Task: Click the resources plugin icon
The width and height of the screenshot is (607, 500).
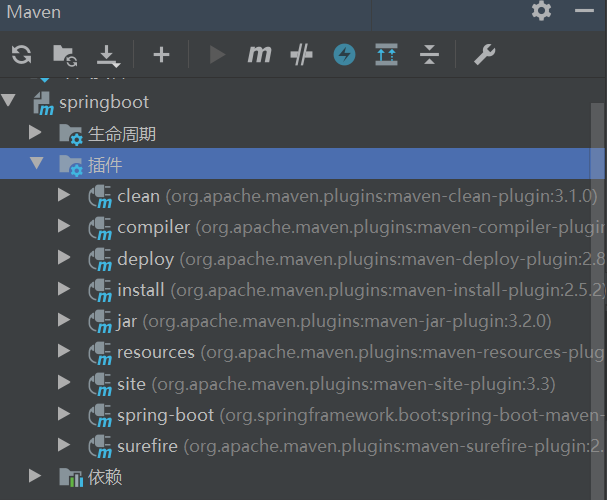Action: (100, 353)
